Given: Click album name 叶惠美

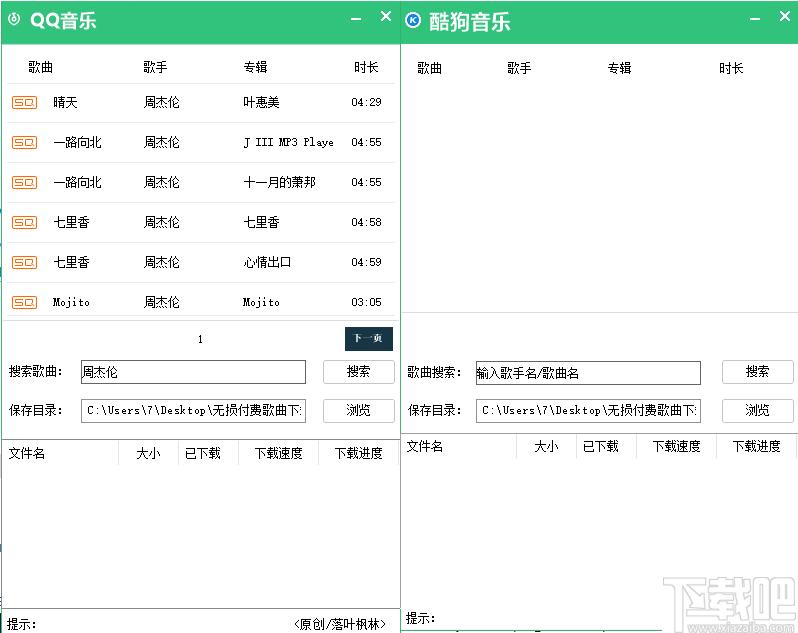Looking at the screenshot, I should (261, 102).
